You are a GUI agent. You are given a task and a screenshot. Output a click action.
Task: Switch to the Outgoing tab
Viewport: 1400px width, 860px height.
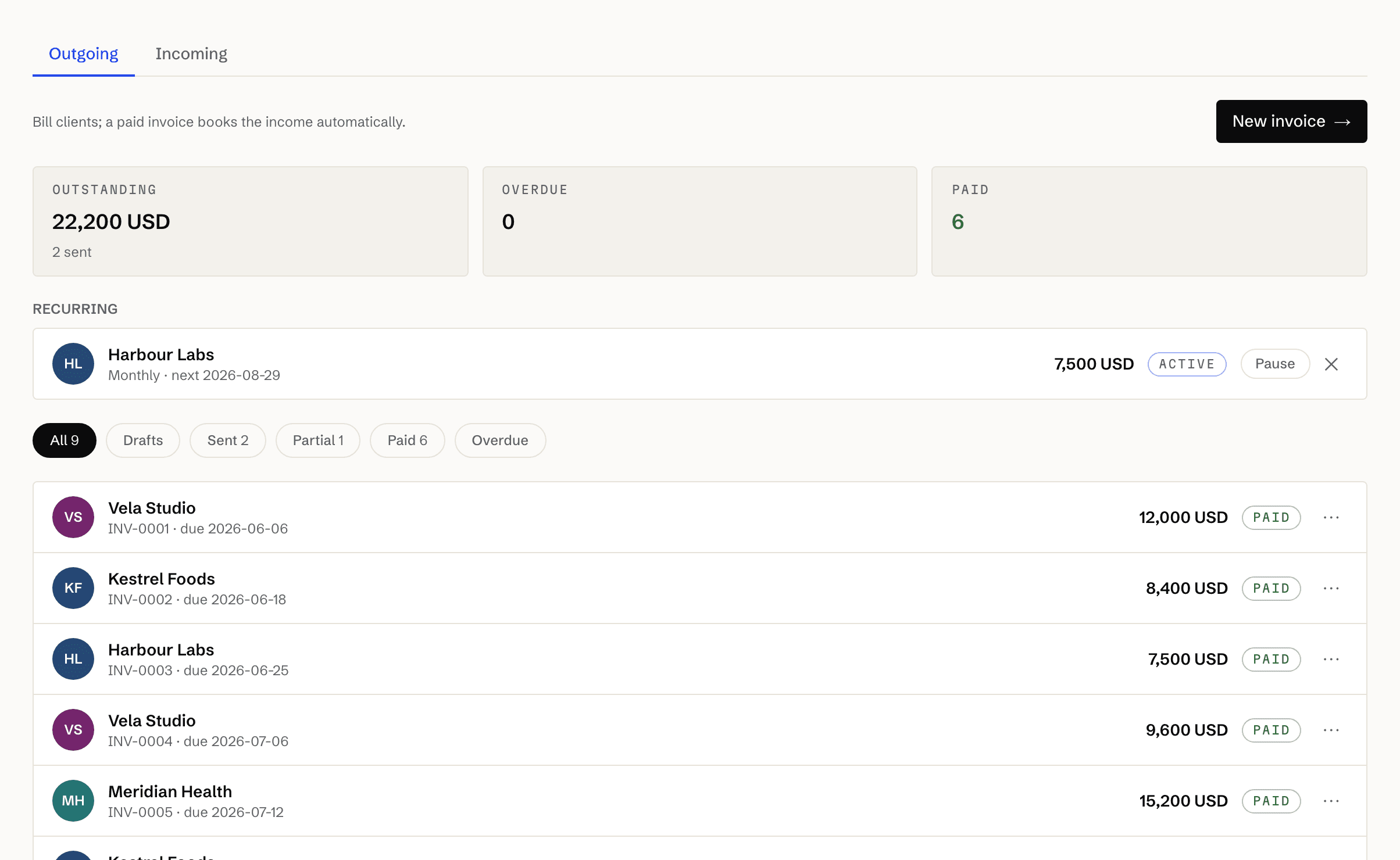coord(83,53)
